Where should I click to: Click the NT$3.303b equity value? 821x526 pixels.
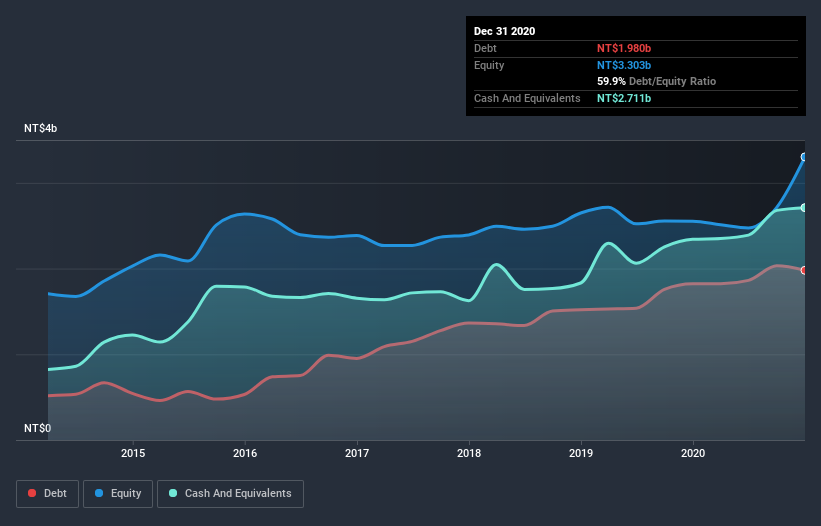tap(624, 65)
